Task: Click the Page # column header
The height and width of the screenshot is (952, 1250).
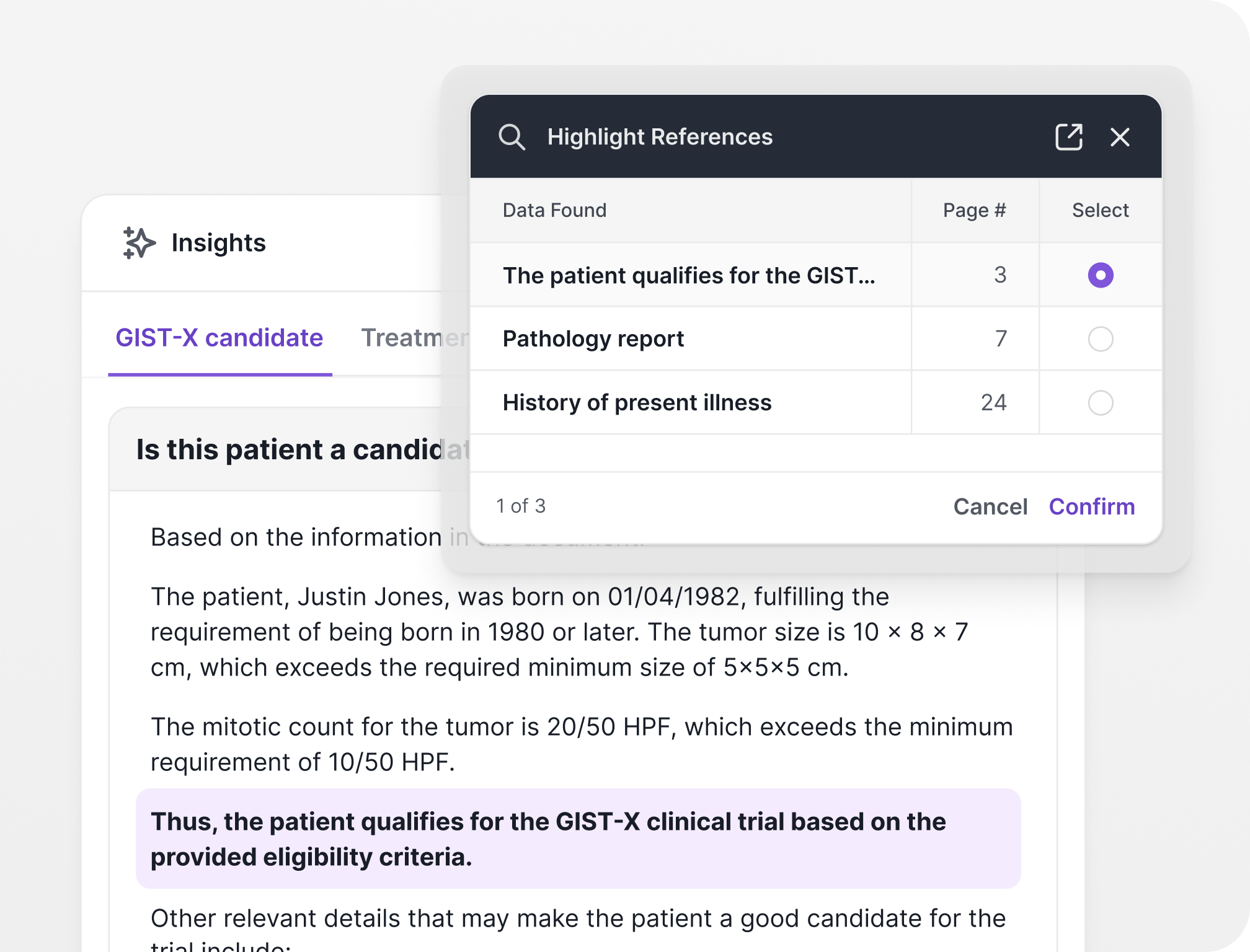Action: [975, 210]
